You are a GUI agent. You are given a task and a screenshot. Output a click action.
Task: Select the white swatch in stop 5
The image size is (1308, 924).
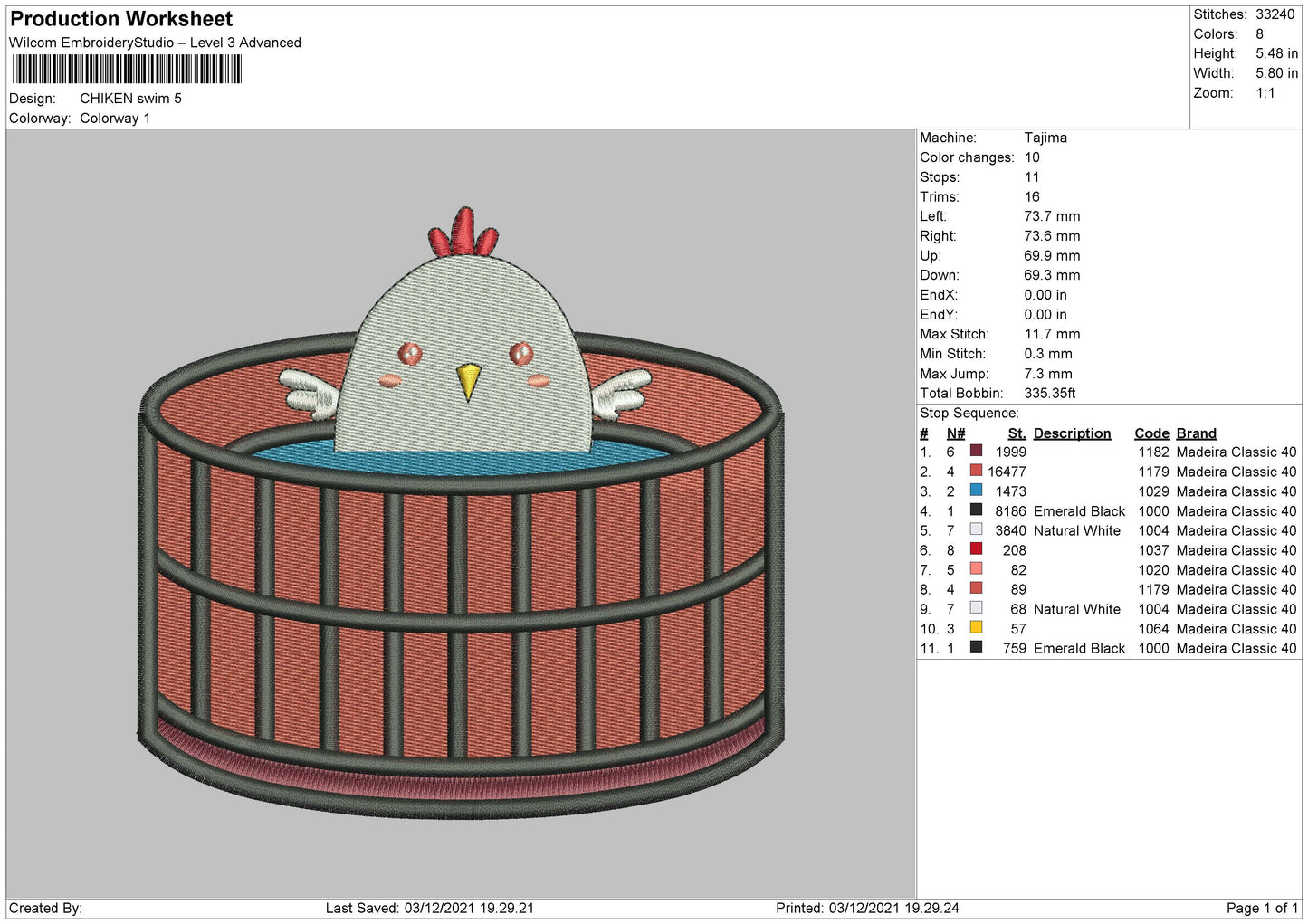point(976,530)
